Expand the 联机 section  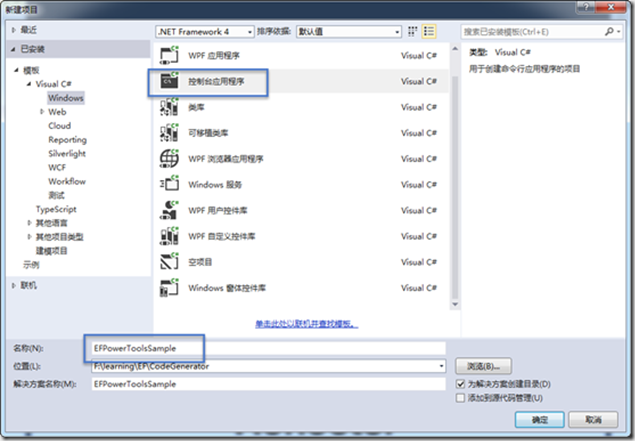[x=13, y=285]
